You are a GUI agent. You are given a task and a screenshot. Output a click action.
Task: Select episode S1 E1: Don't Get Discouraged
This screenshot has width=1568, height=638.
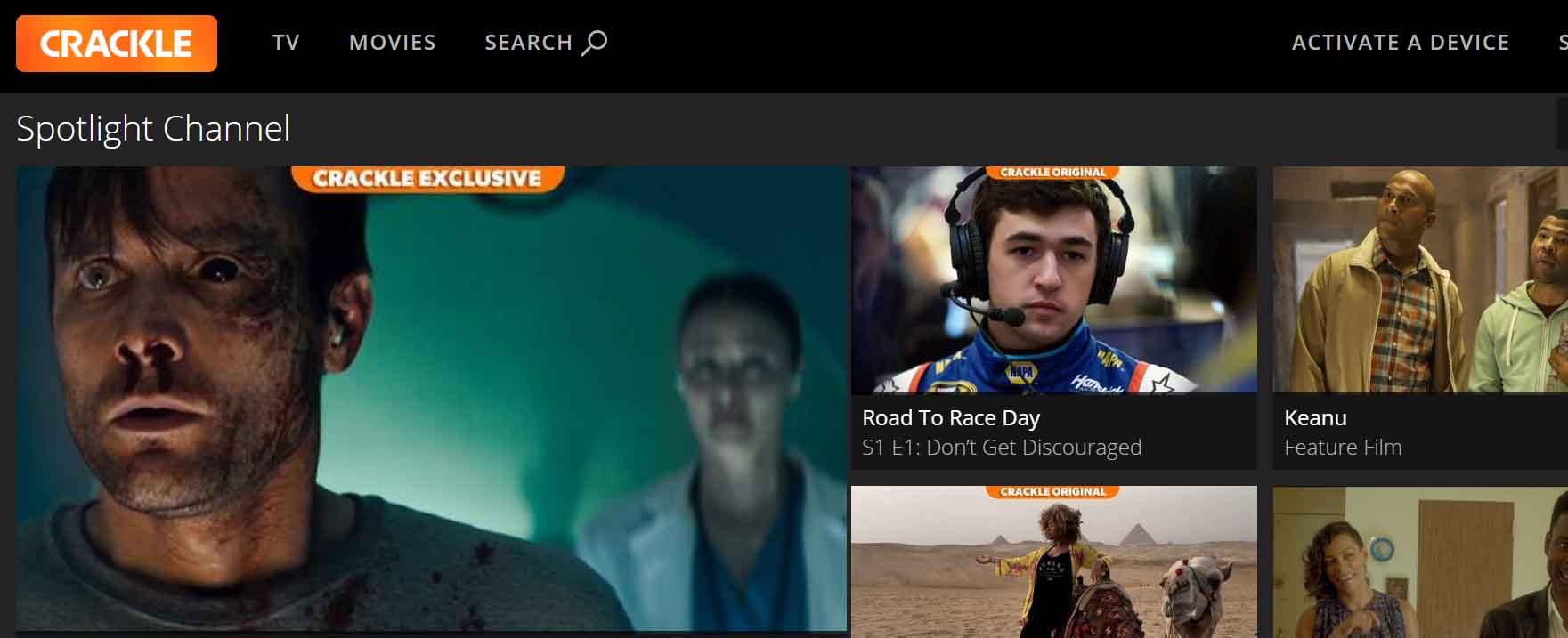pos(1002,448)
